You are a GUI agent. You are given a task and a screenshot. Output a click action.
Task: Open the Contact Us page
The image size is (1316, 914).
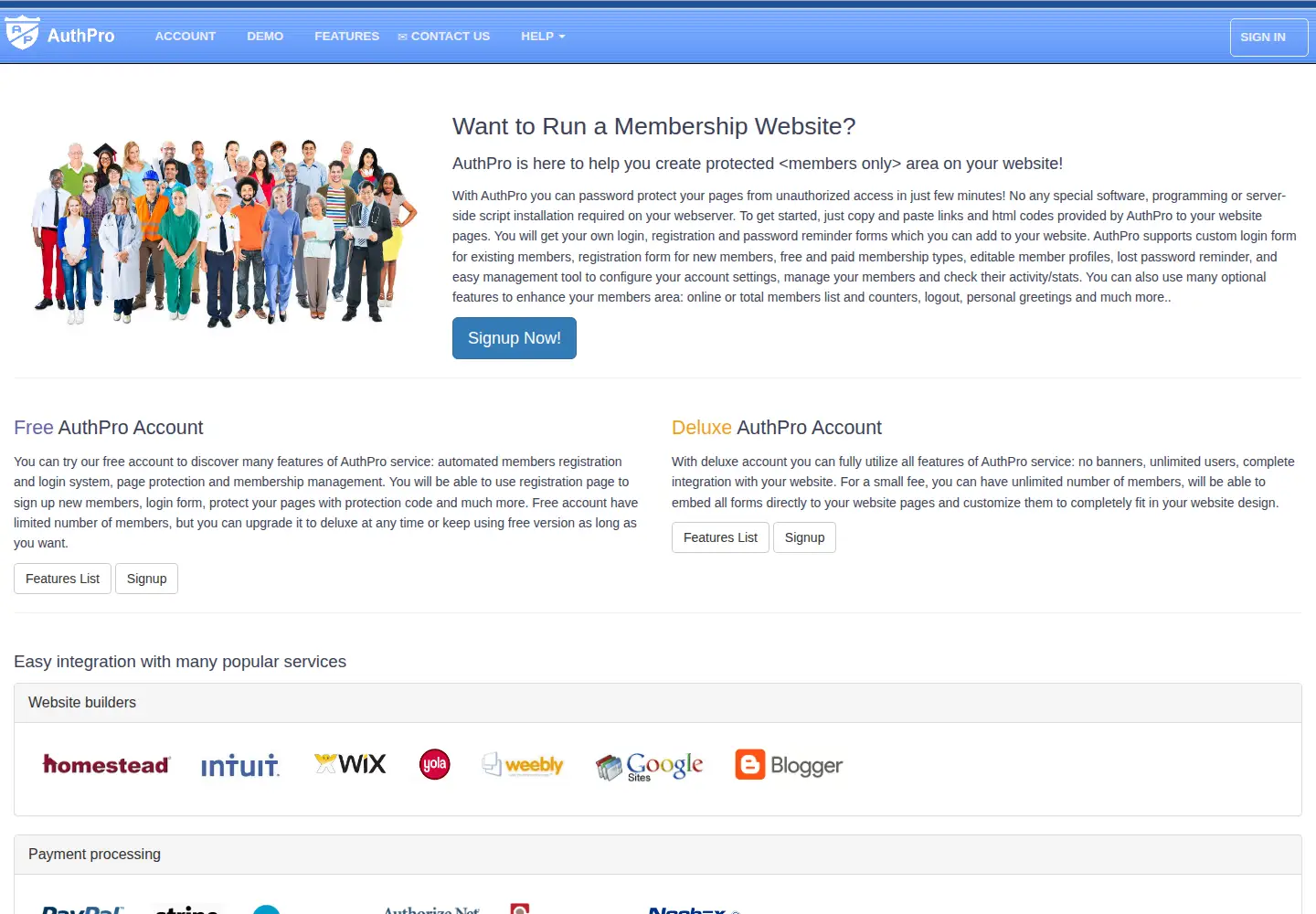444,37
